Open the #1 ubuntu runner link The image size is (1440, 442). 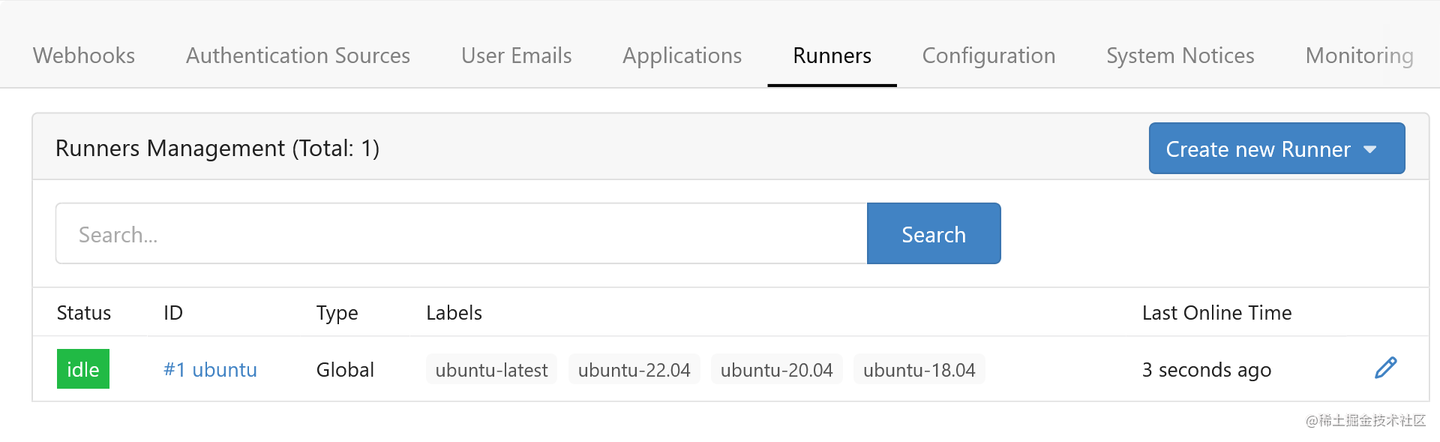(210, 370)
